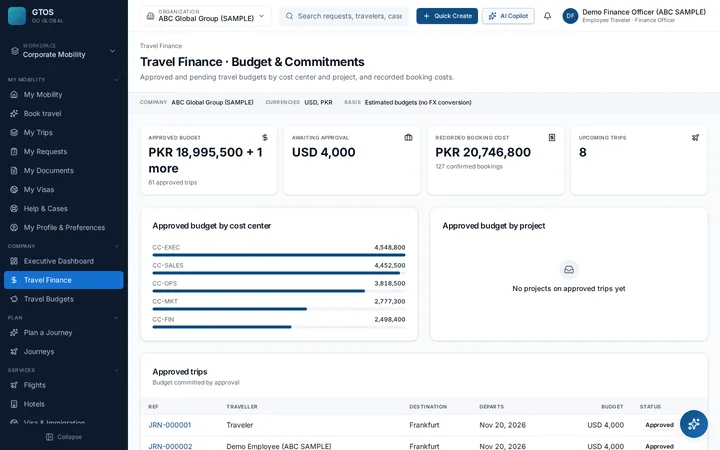Click the briefcase icon on Awaiting Approval card
The image size is (720, 450).
click(408, 138)
